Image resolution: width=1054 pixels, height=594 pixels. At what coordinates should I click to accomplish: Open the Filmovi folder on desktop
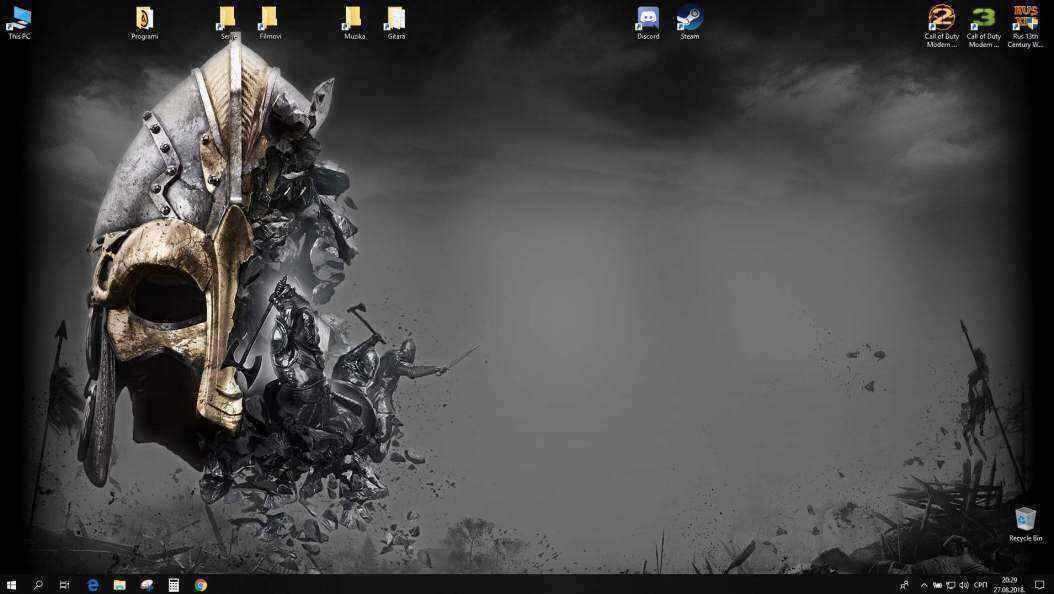point(270,23)
